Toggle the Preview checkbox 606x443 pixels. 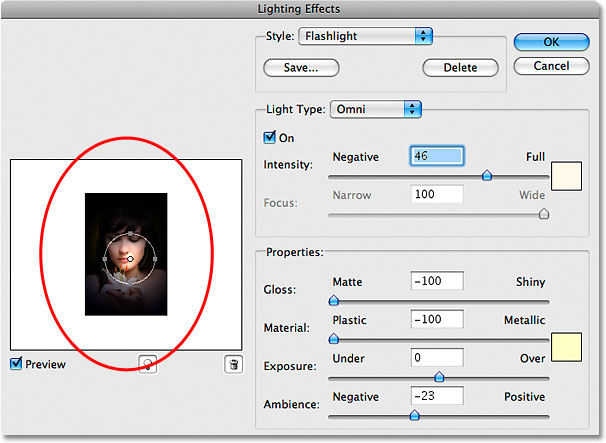coord(16,363)
